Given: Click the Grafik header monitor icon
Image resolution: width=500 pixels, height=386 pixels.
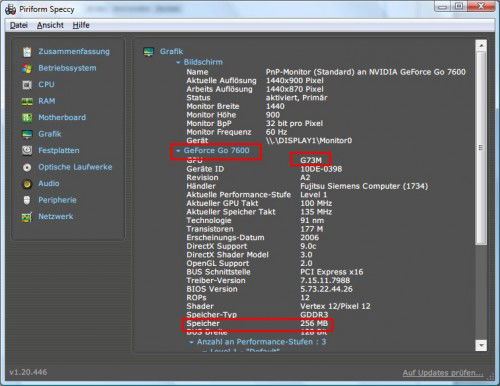Looking at the screenshot, I should point(148,52).
